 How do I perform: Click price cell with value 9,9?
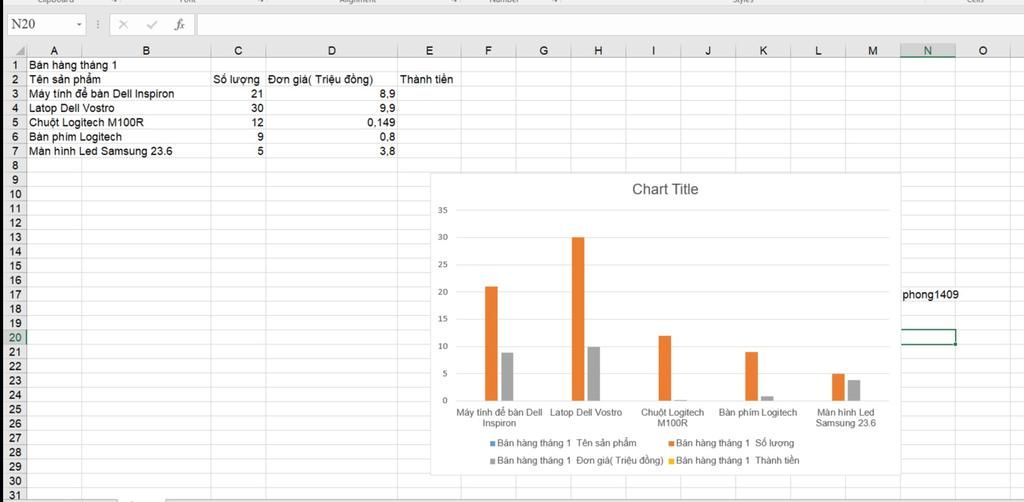click(x=332, y=108)
